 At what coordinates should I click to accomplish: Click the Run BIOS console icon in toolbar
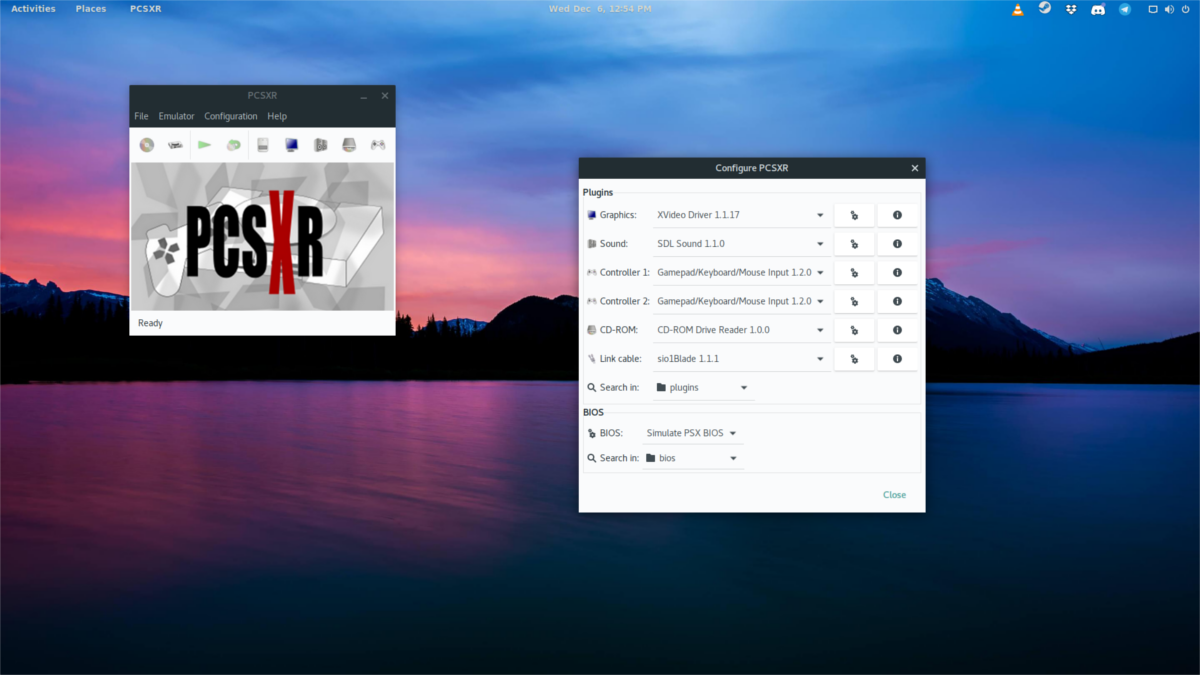tap(176, 145)
